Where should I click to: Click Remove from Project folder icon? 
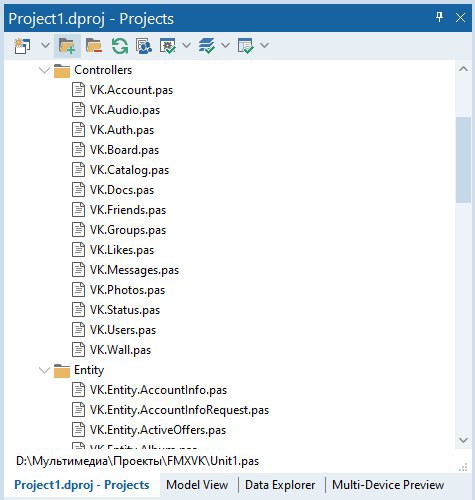click(94, 46)
